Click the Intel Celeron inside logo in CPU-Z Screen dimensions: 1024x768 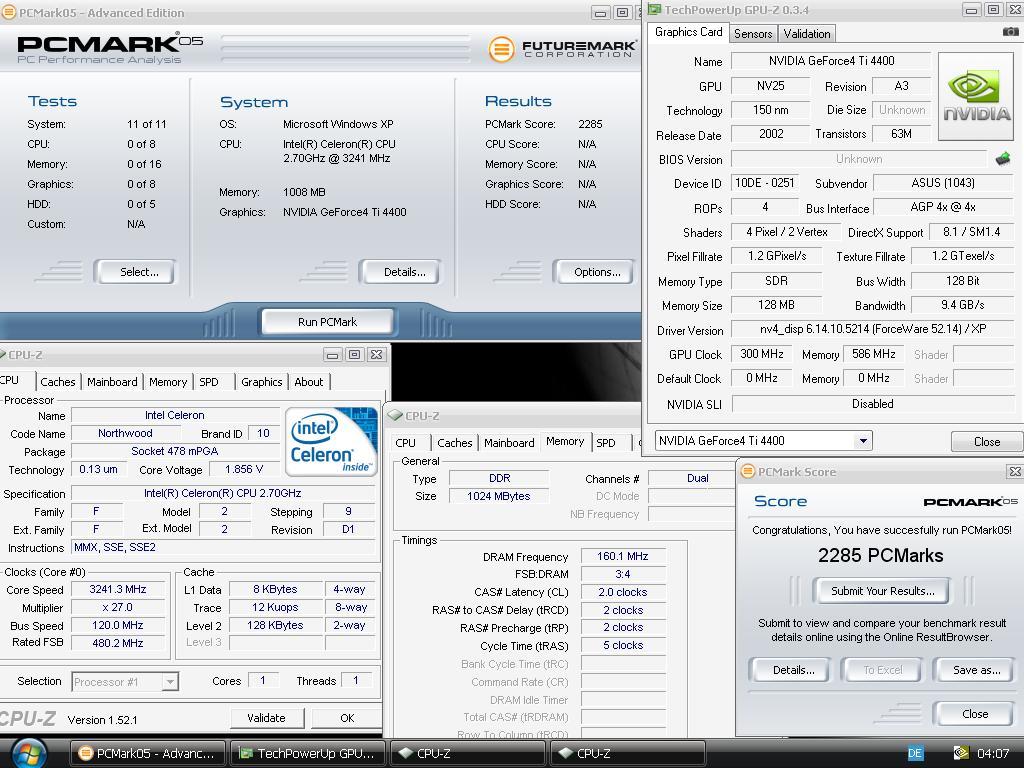[331, 441]
